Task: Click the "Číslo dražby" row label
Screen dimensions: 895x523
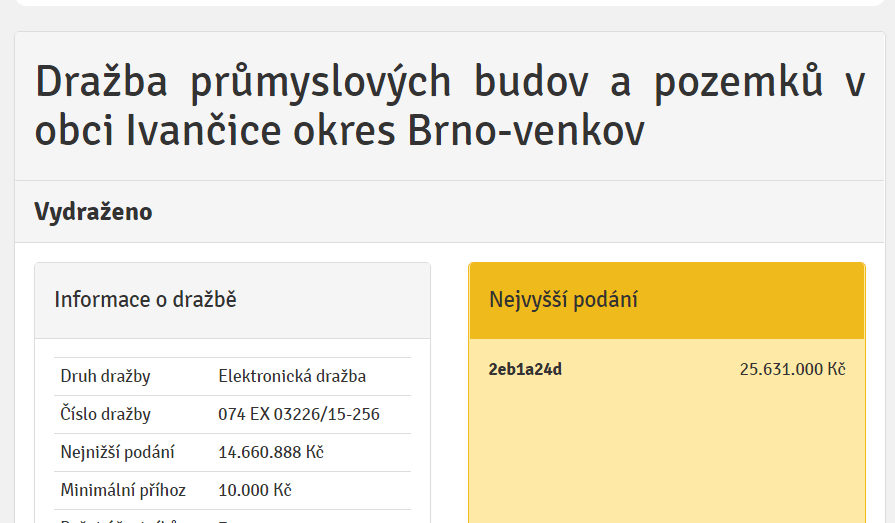Action: pos(106,414)
